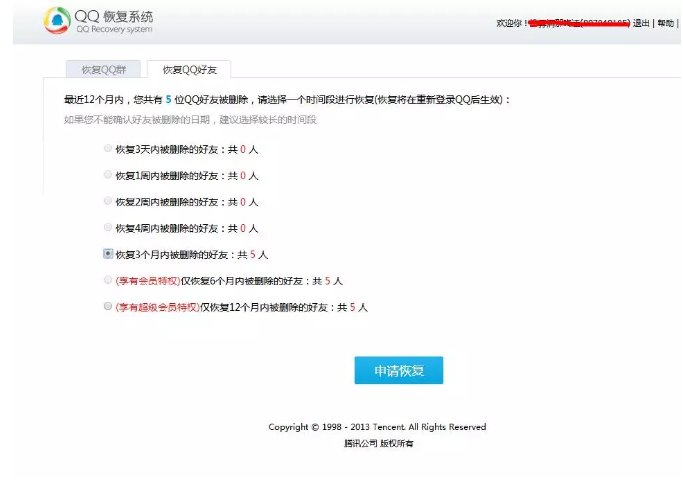Click the red (享有会员特权) text

click(148, 281)
